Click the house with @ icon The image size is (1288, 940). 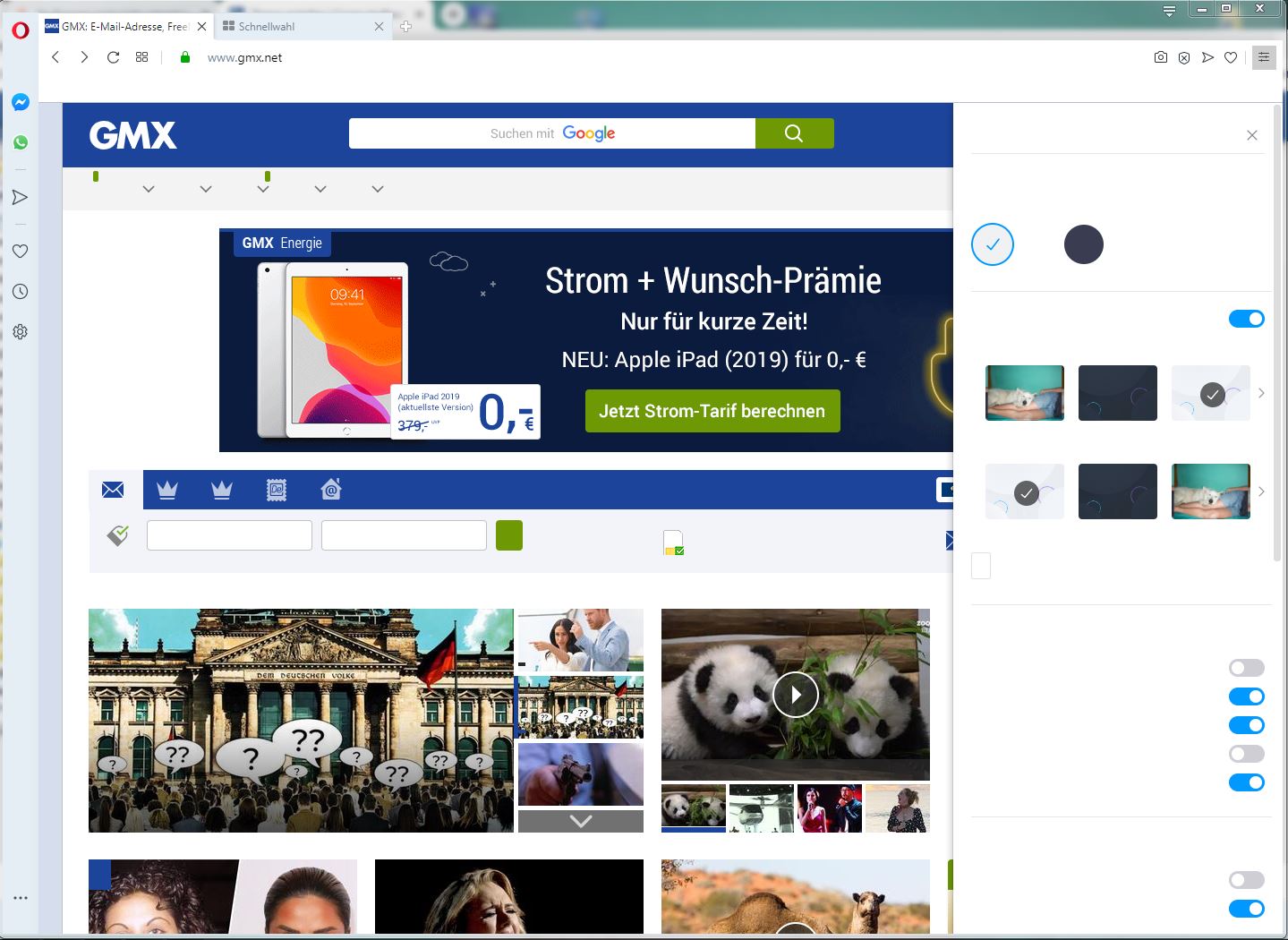point(331,490)
